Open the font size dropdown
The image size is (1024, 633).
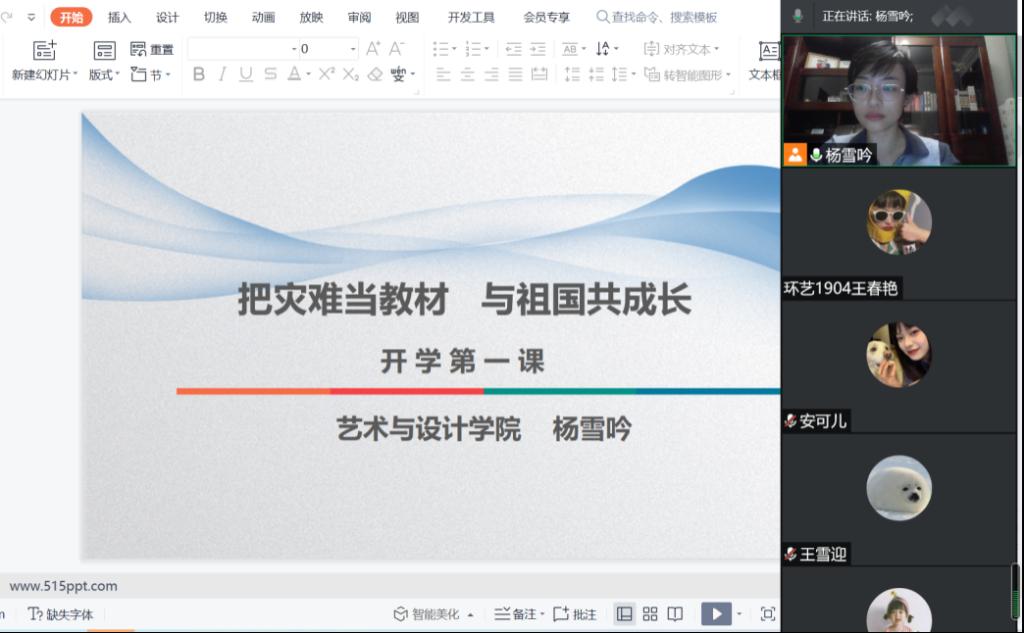click(x=353, y=49)
